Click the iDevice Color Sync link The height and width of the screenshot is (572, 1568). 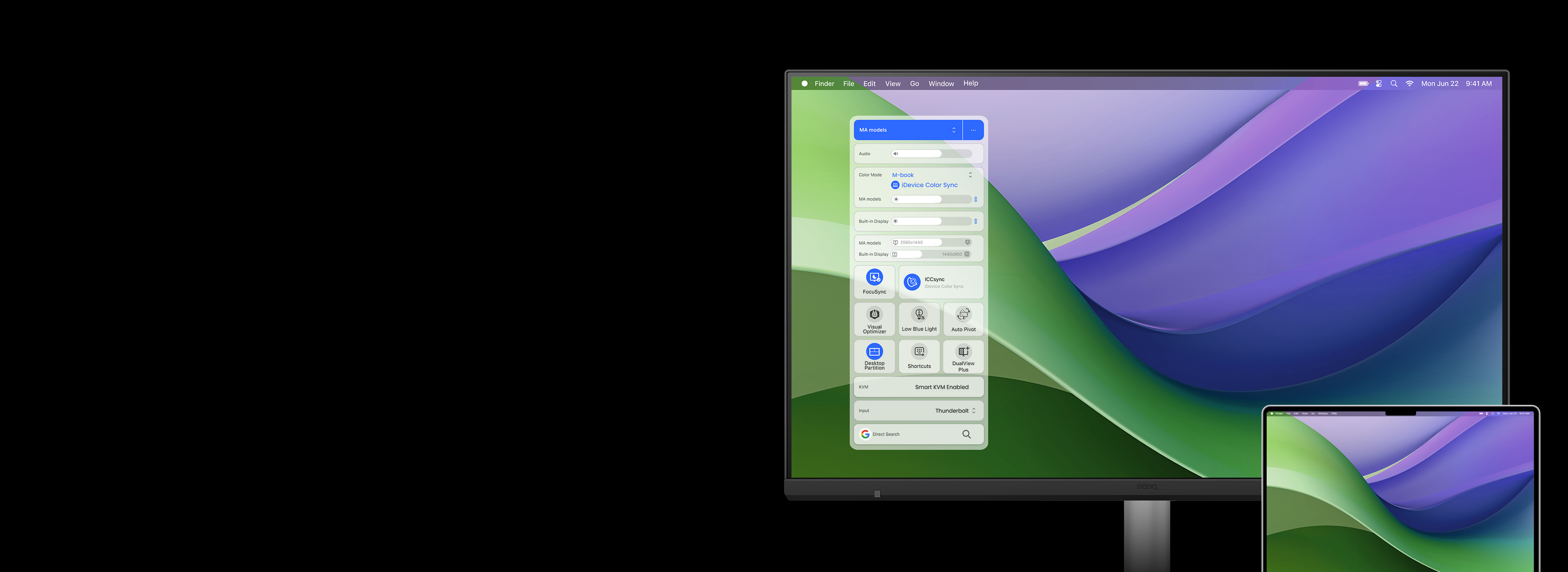(x=924, y=185)
